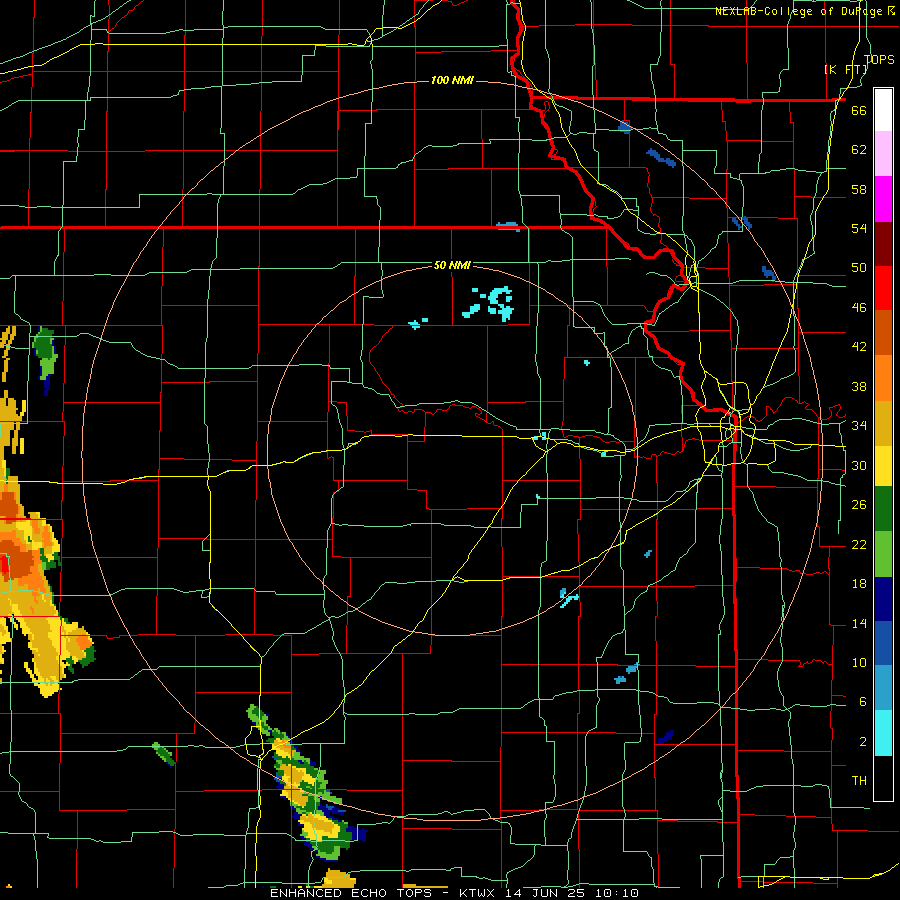Click the 30 legend value

click(859, 465)
